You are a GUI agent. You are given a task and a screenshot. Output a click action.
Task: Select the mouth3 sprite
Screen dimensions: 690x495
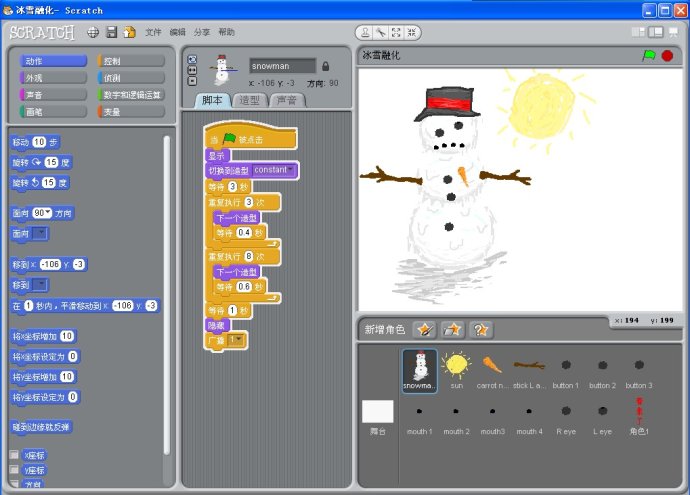[492, 417]
